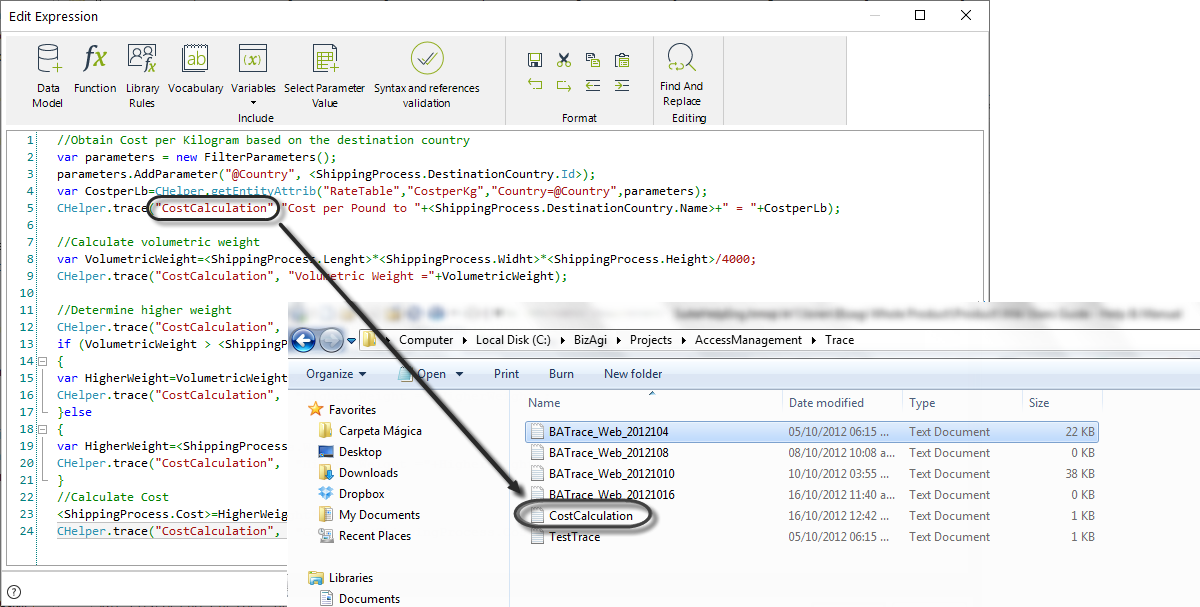Click BizAgi in the address breadcrumb
1200x607 pixels.
591,340
